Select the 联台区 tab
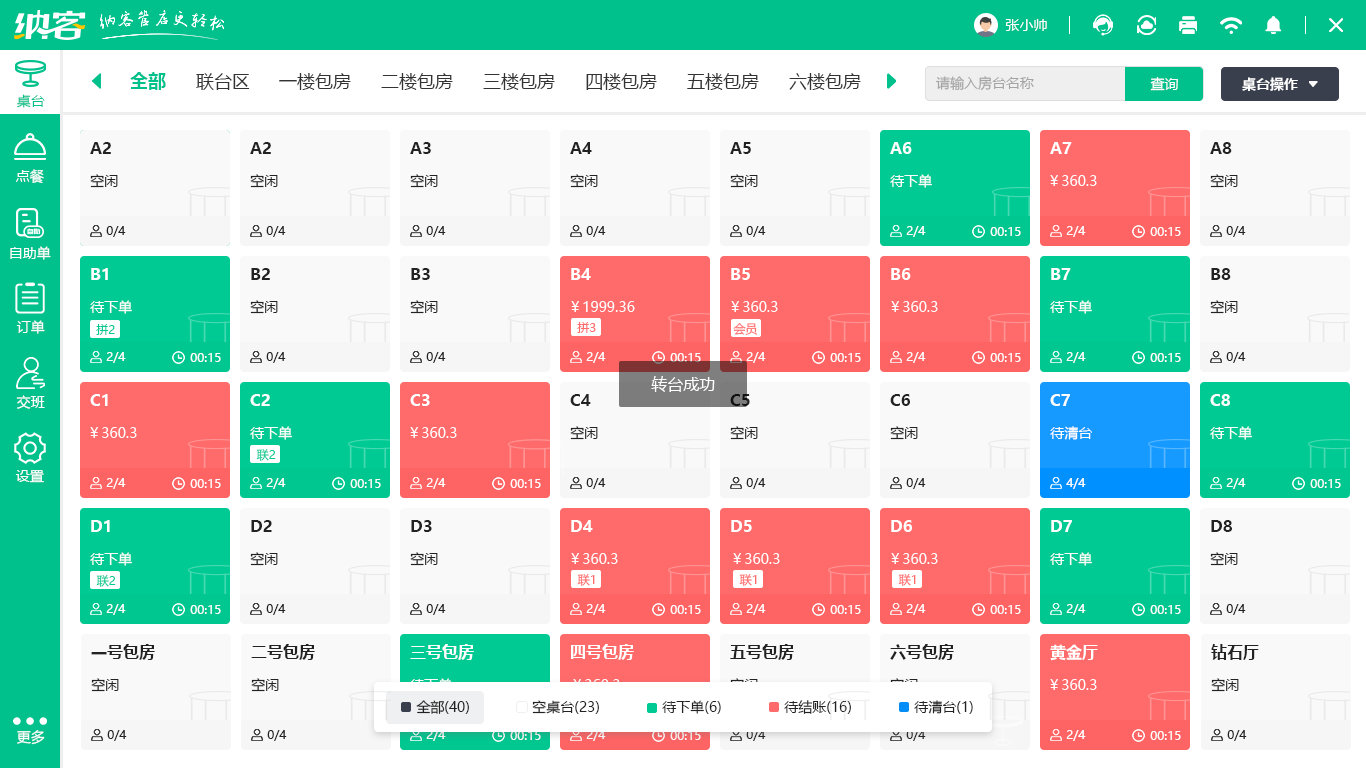 pos(222,82)
